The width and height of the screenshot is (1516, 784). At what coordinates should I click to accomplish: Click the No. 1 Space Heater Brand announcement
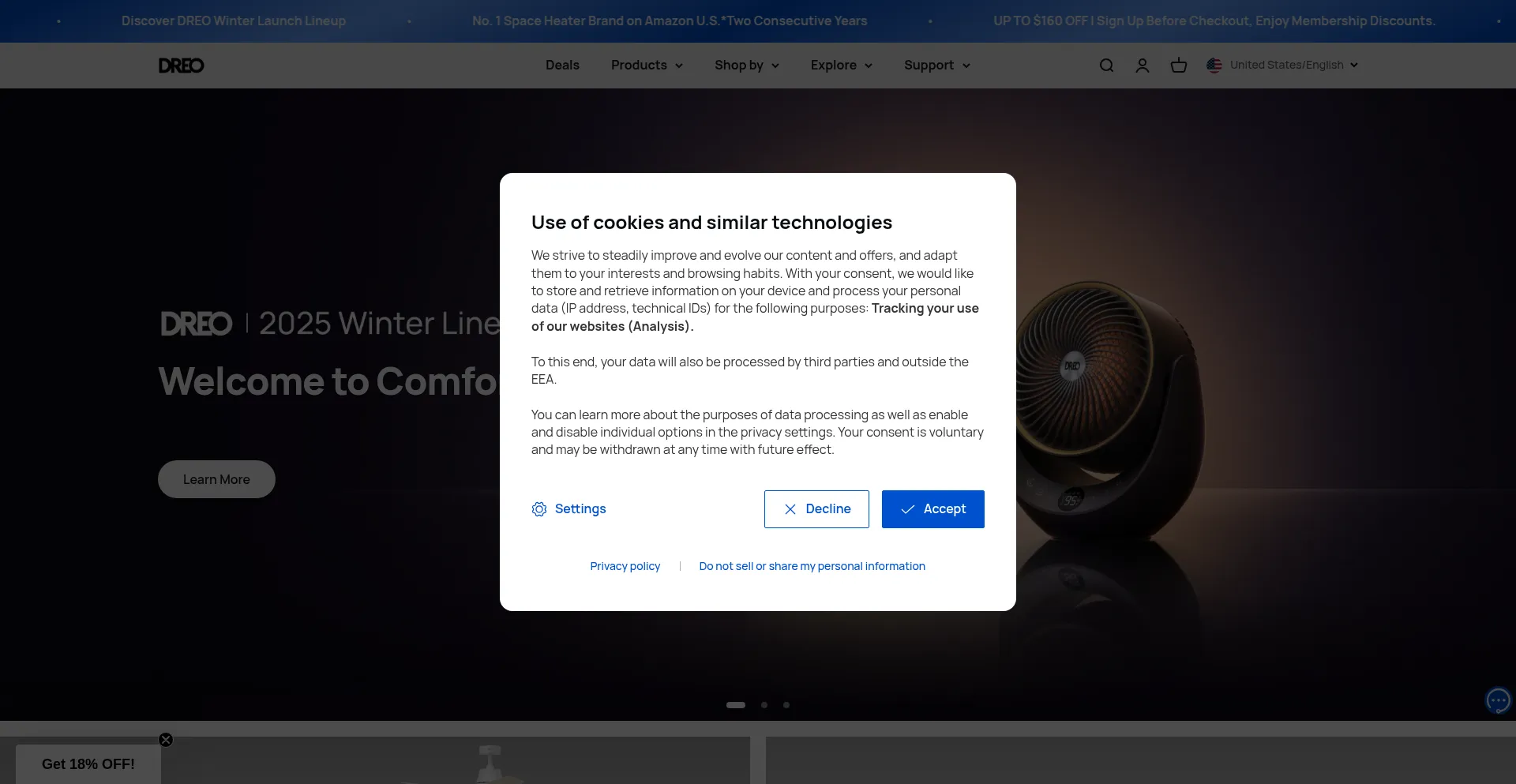point(670,21)
